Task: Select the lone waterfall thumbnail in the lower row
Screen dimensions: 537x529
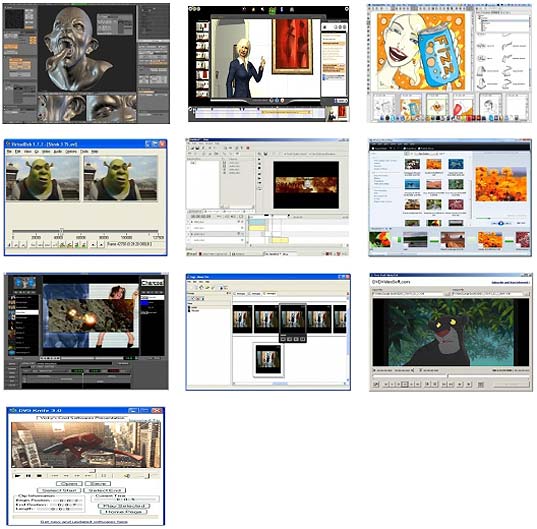Action: [268, 359]
